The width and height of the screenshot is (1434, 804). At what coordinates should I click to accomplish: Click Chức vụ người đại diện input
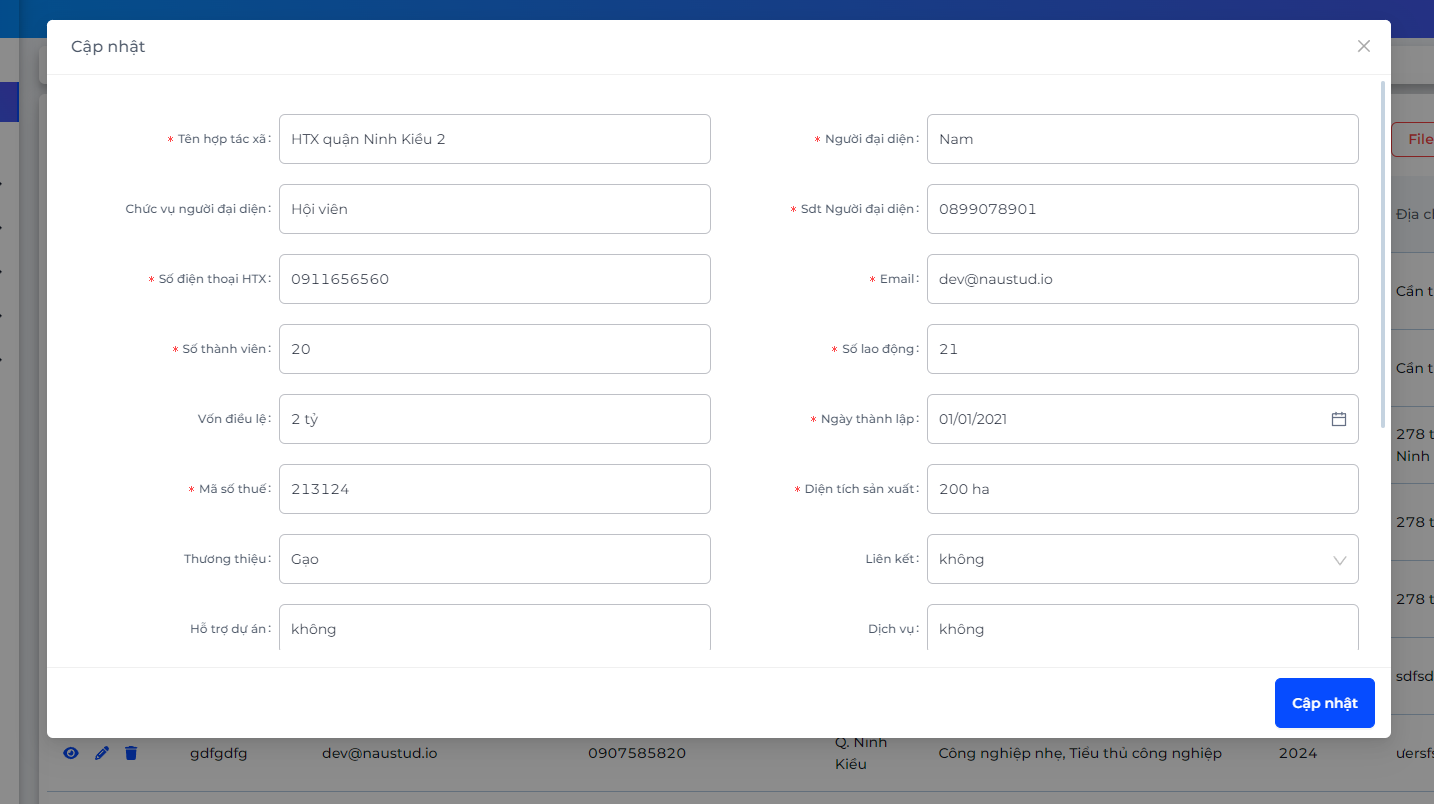495,209
